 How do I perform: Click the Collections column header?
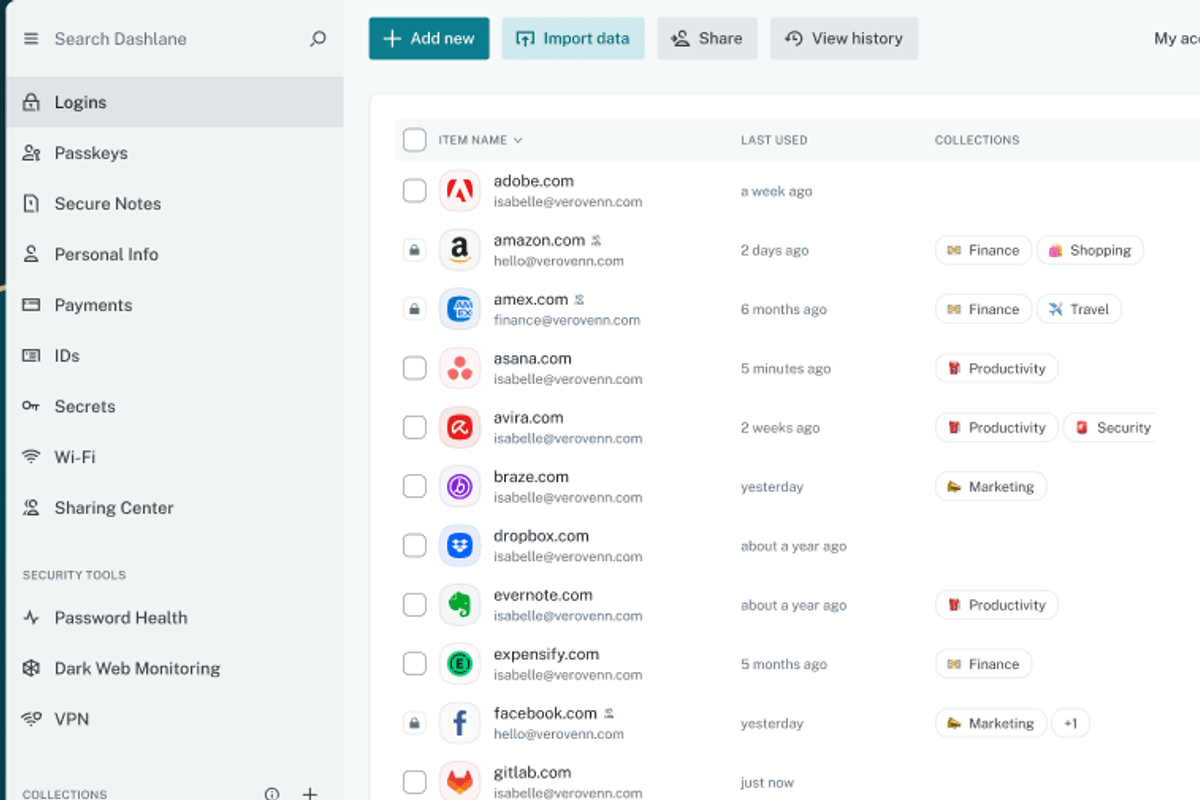977,140
